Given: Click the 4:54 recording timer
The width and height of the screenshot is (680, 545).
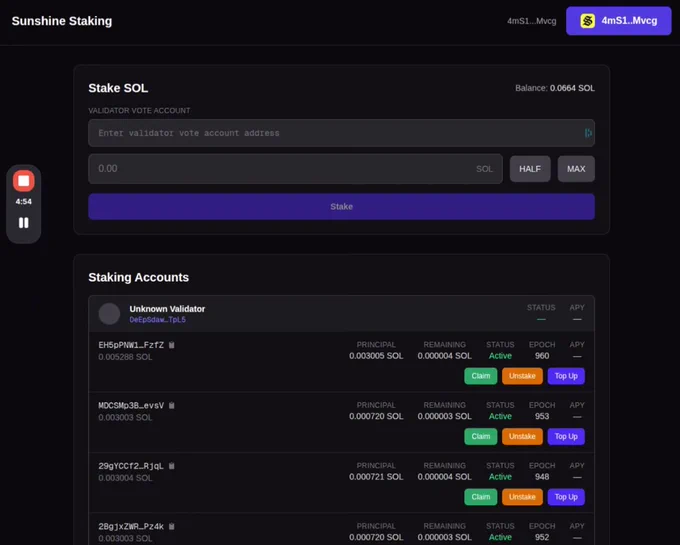Looking at the screenshot, I should coord(23,202).
